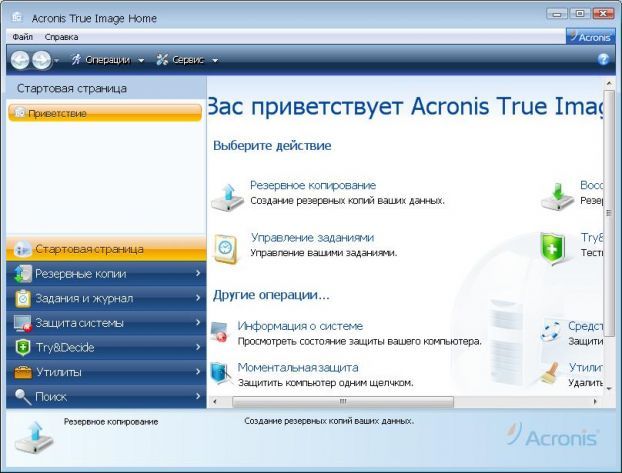Open Help with the blue question icon
This screenshot has height=473, width=622.
[x=603, y=60]
